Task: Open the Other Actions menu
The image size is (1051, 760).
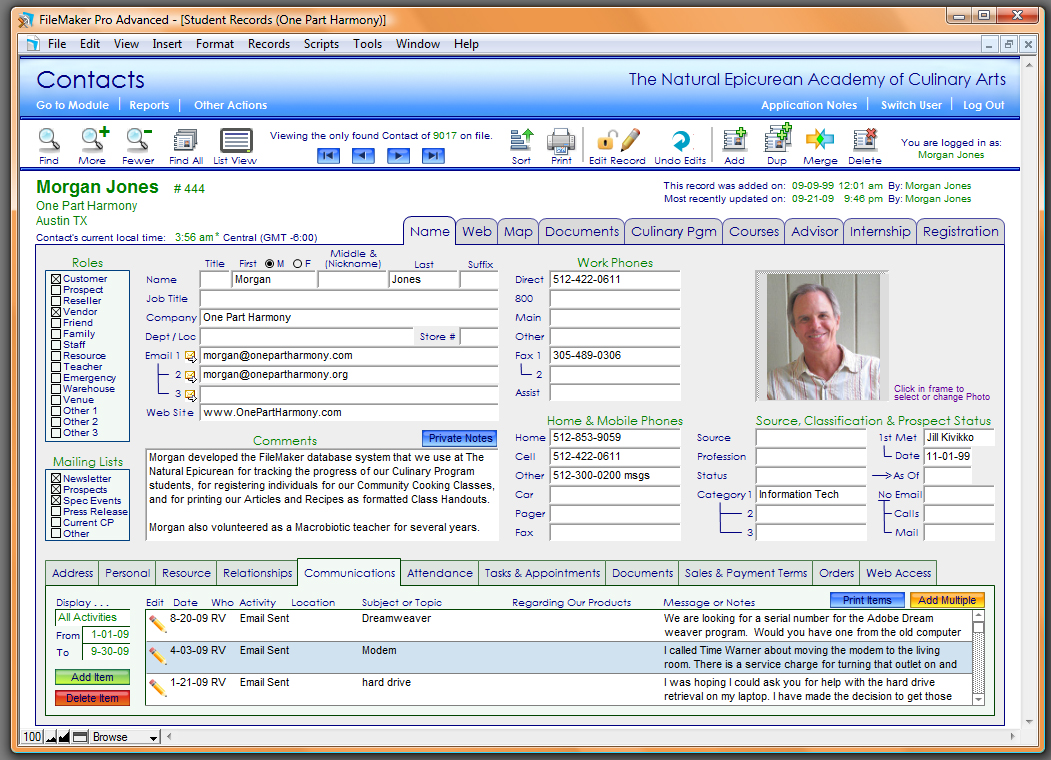Action: tap(231, 105)
